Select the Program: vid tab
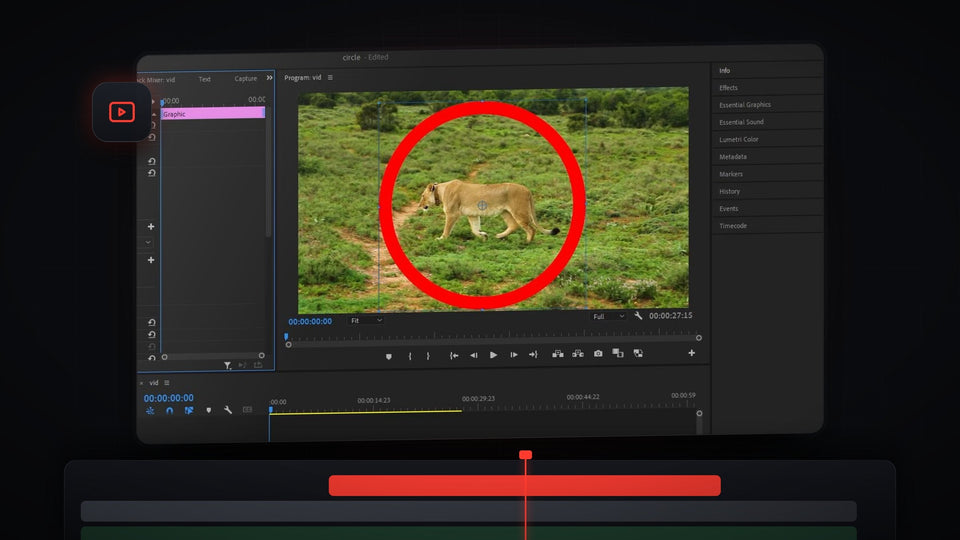This screenshot has height=540, width=960. (302, 78)
